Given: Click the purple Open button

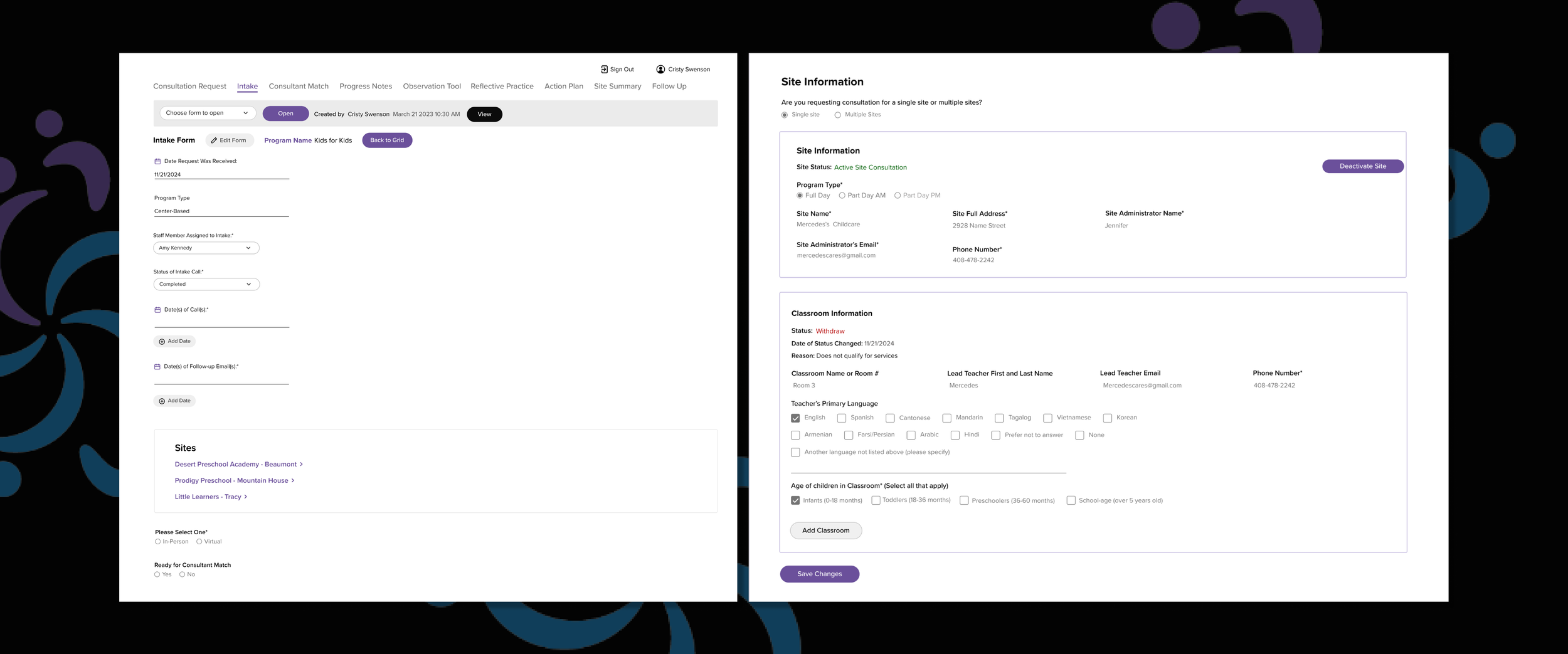Looking at the screenshot, I should click(285, 113).
